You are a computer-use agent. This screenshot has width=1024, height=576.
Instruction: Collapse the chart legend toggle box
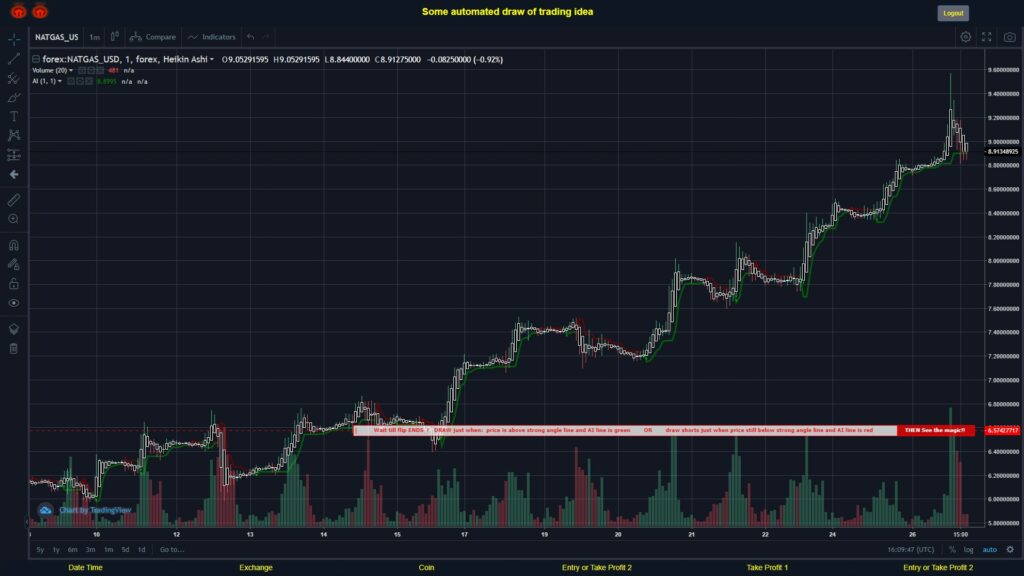(36, 59)
